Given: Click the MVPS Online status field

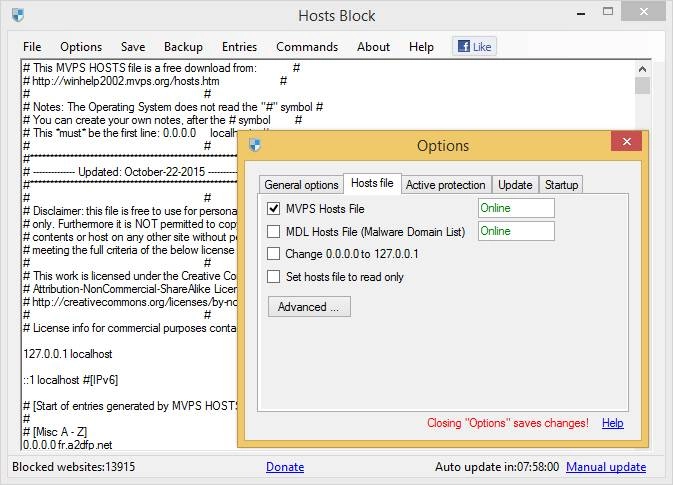Looking at the screenshot, I should (x=516, y=208).
